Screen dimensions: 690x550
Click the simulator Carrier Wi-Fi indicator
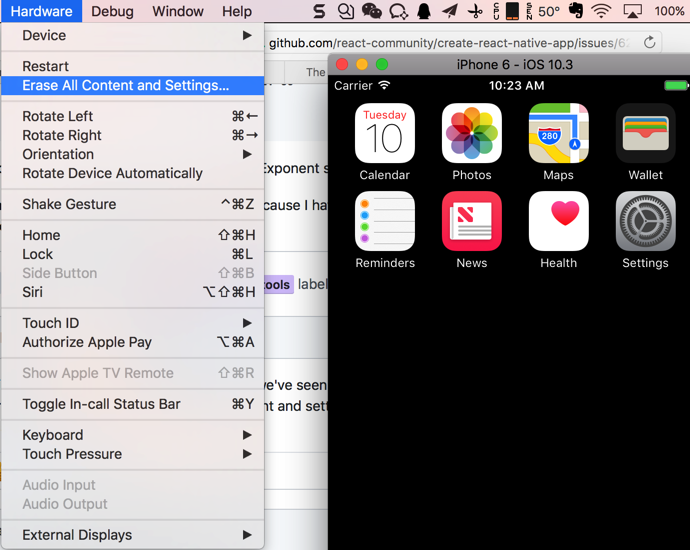[384, 84]
